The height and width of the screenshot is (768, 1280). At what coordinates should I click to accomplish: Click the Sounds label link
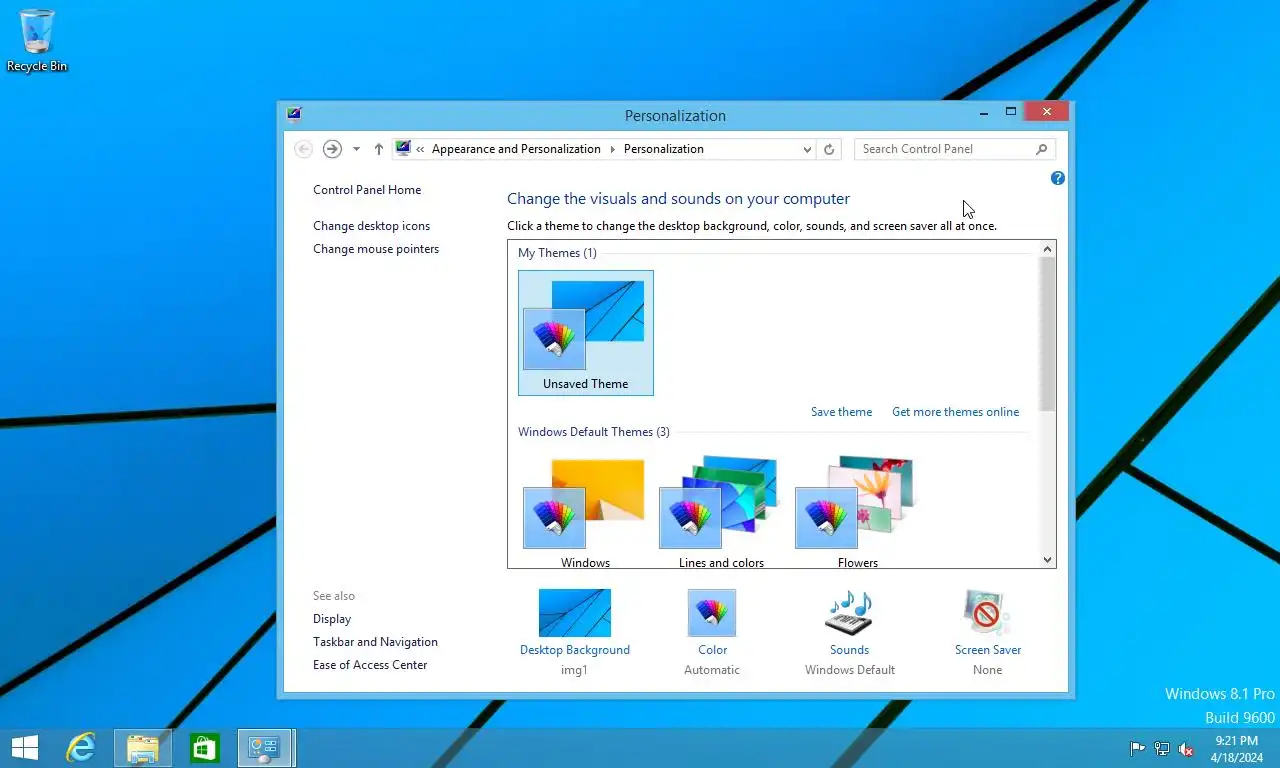click(849, 650)
